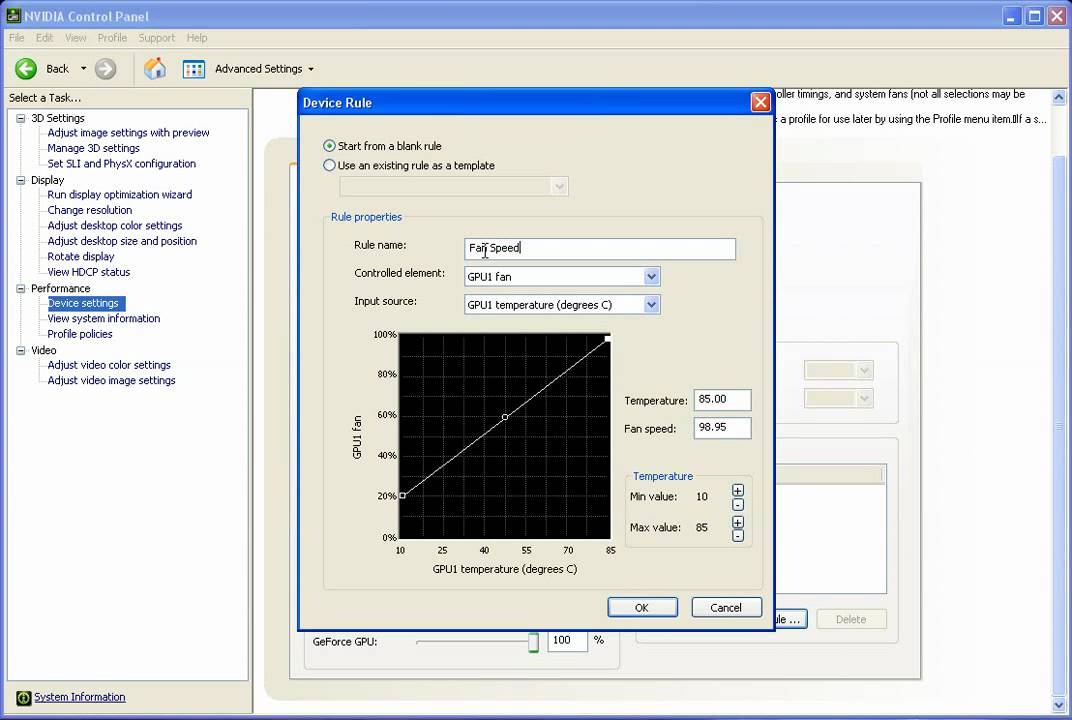Click the top-right graph curve point
This screenshot has height=720, width=1072.
608,338
